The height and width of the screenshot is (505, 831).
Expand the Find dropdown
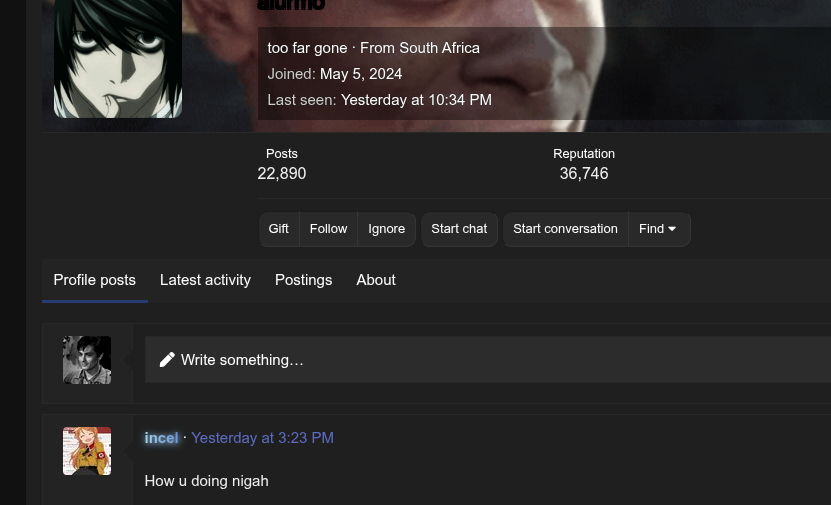pos(658,229)
